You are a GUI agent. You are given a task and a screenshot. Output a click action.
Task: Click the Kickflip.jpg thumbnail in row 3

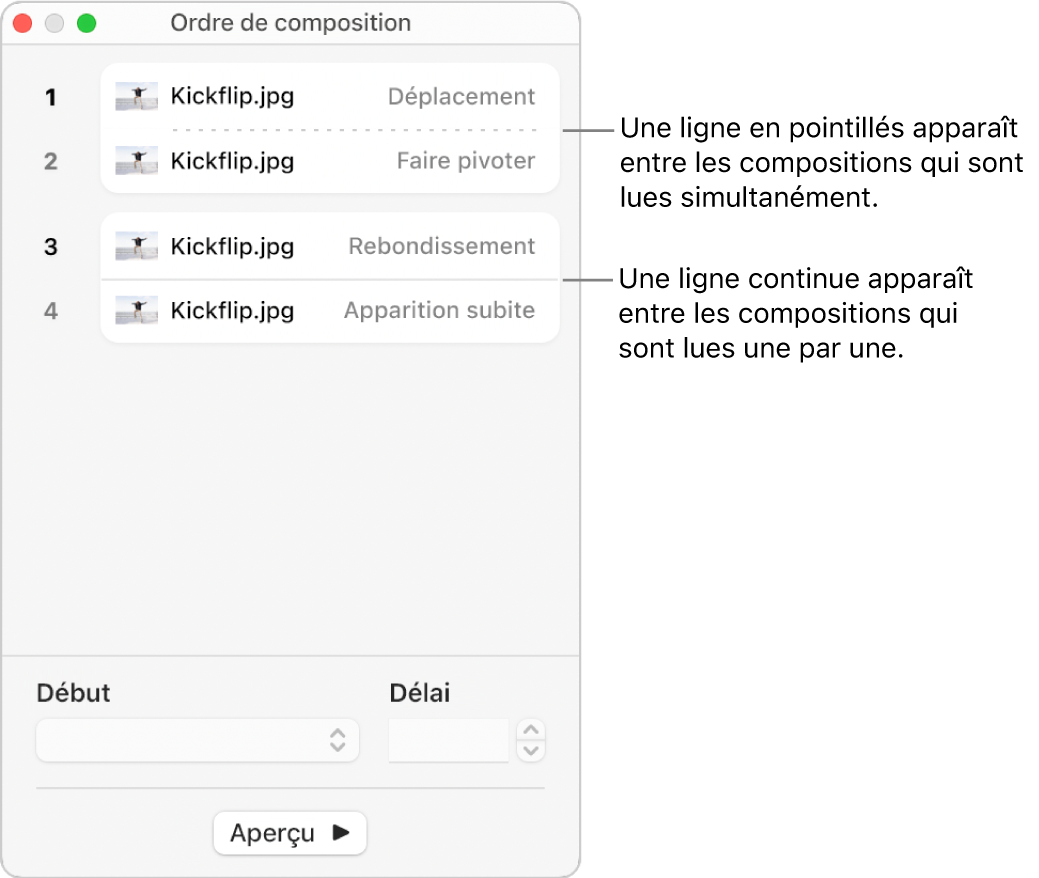coord(136,246)
